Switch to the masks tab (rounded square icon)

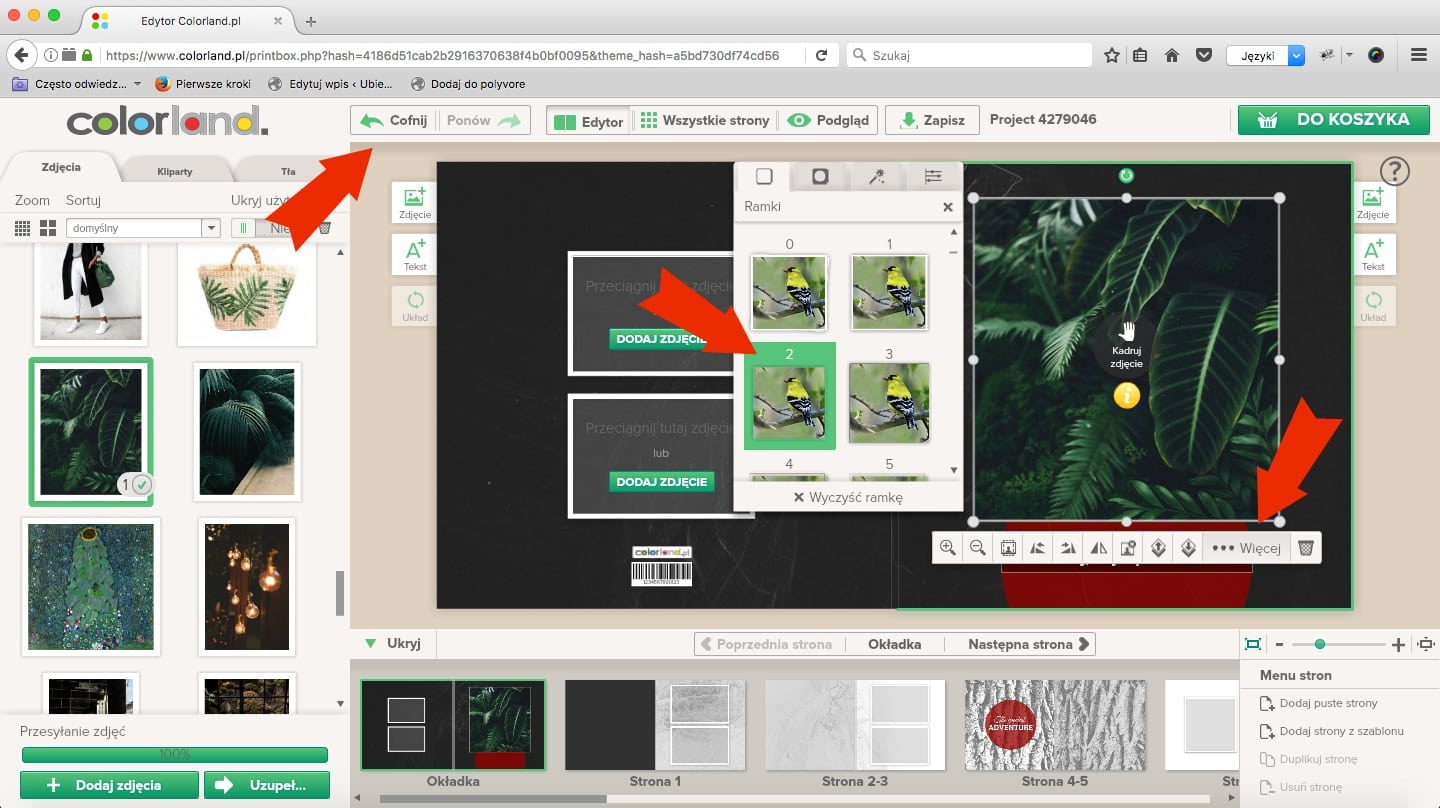[x=820, y=176]
